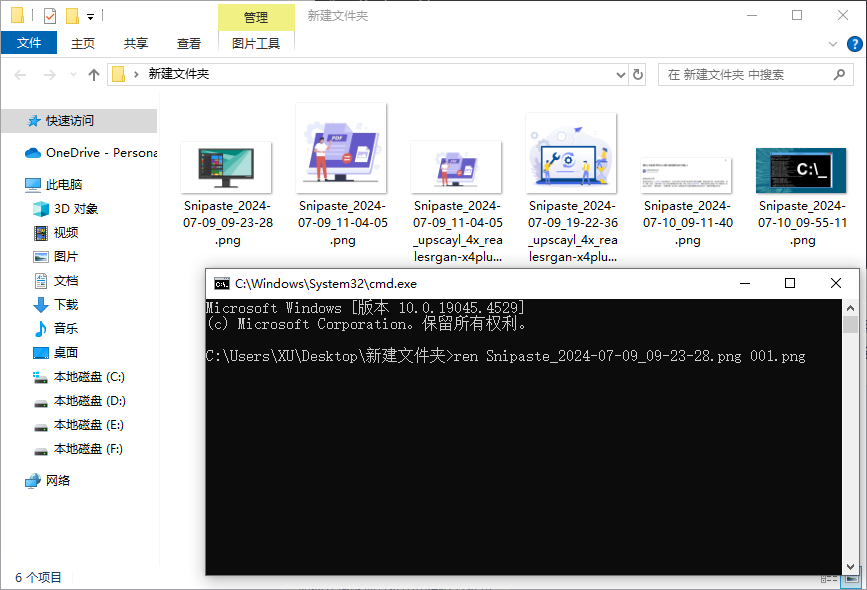This screenshot has width=867, height=590.
Task: Go up one folder level with the up arrow
Action: [x=93, y=74]
